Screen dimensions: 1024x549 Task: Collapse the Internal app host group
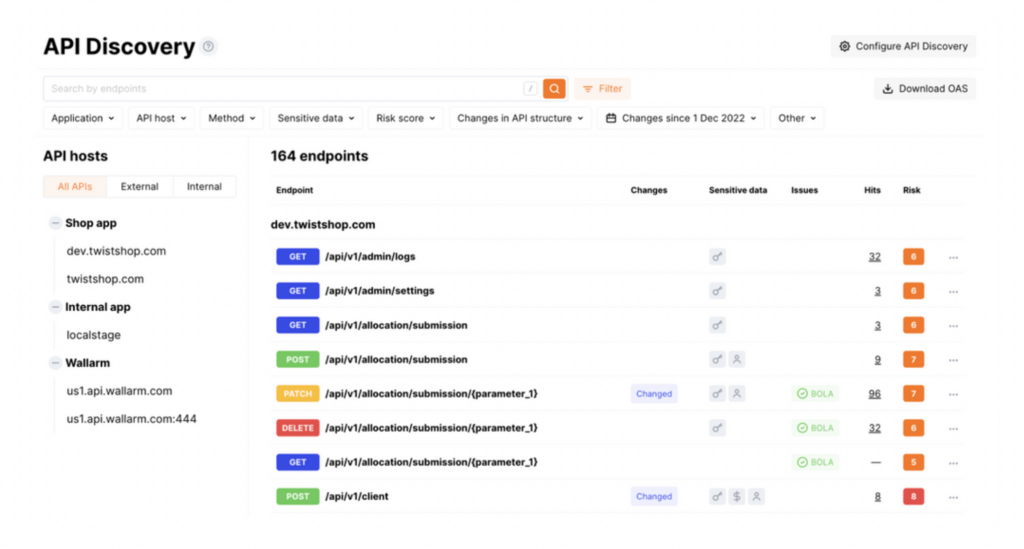click(x=55, y=307)
